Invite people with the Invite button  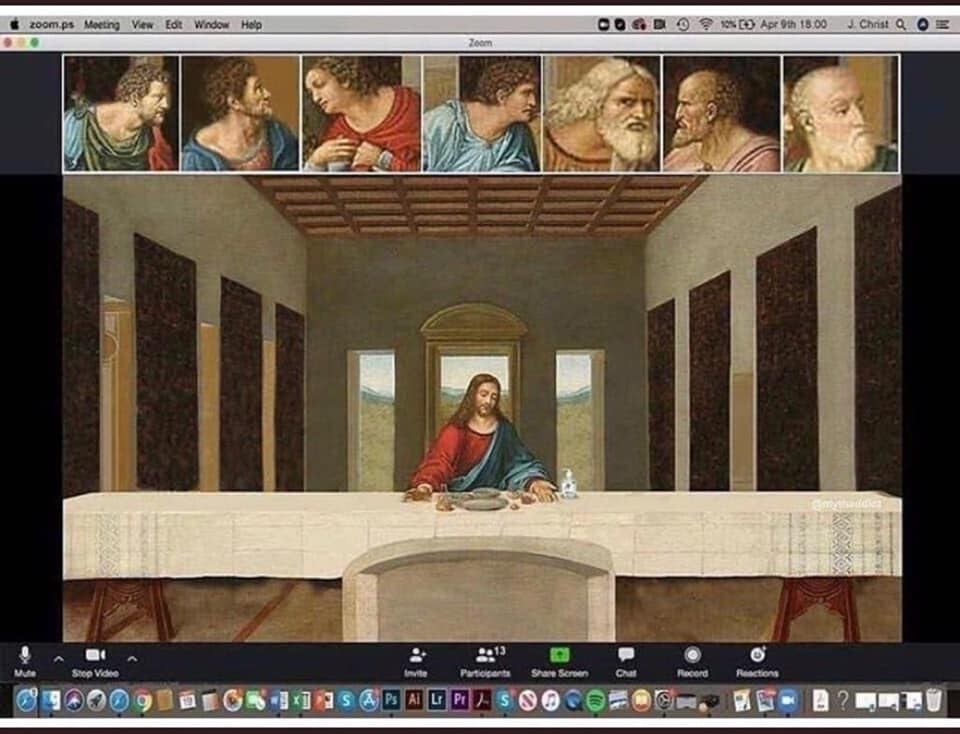[416, 662]
